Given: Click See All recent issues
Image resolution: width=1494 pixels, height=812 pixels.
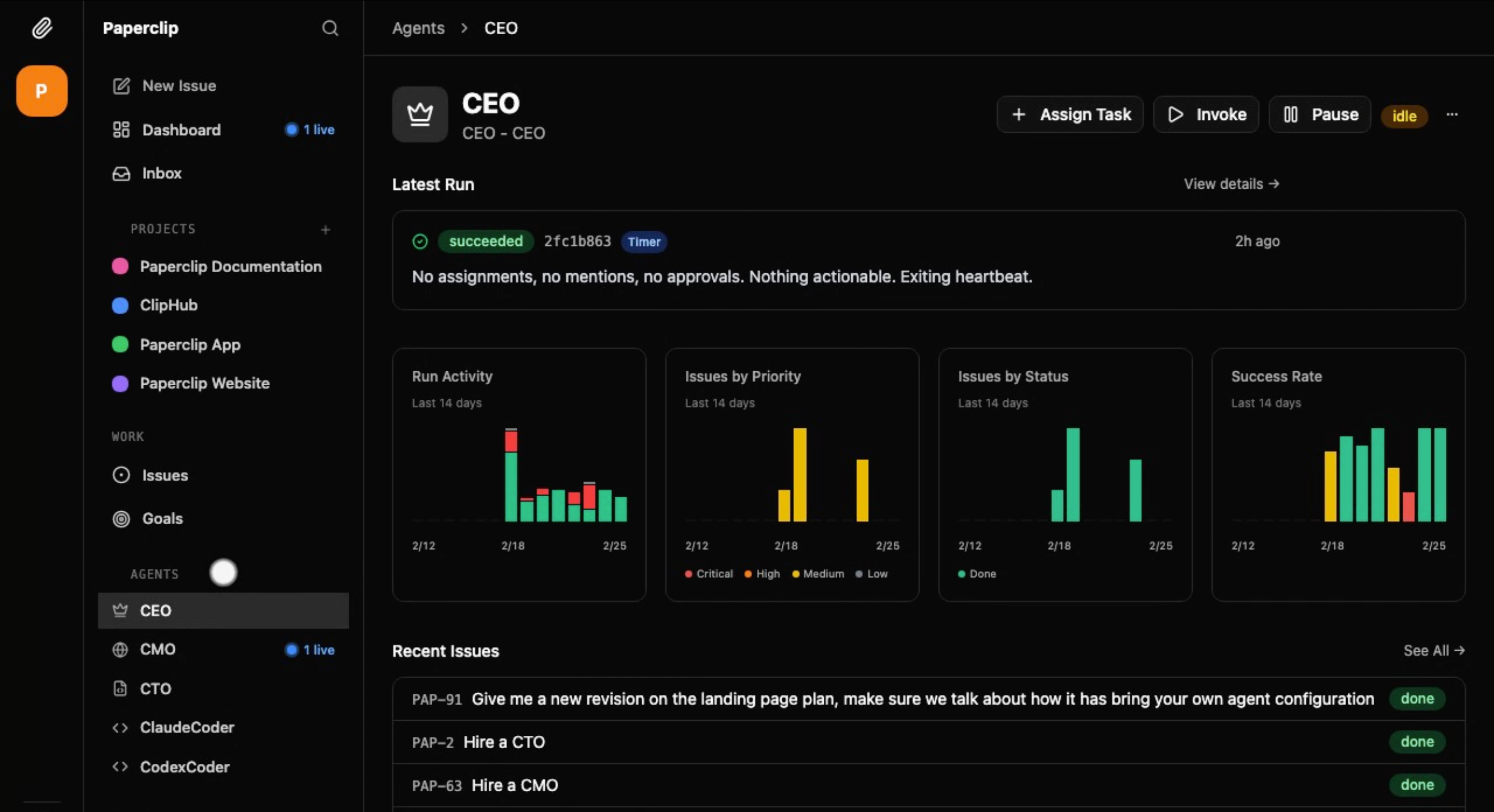Looking at the screenshot, I should pos(1433,650).
